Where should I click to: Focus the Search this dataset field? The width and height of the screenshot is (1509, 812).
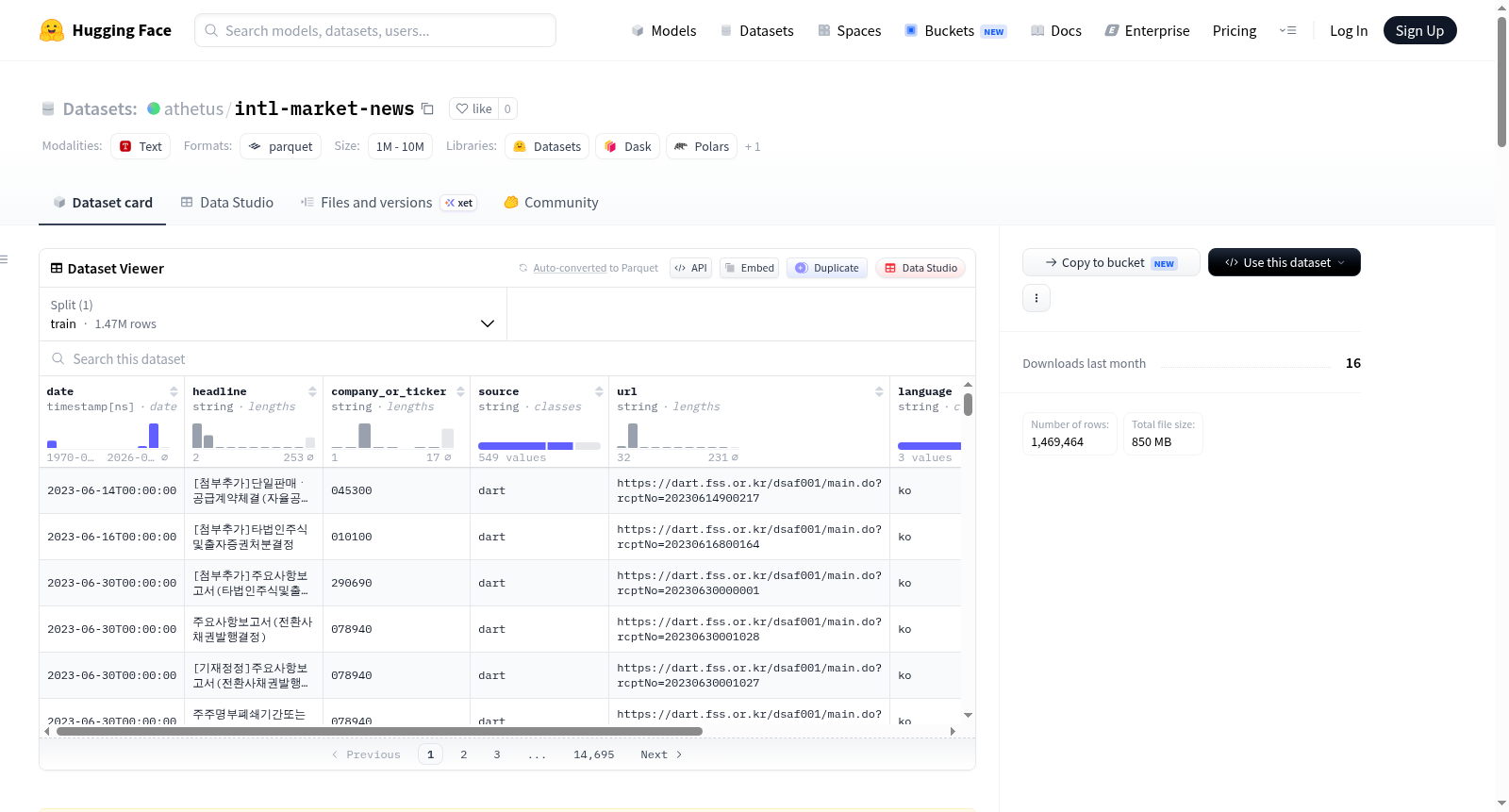tap(507, 358)
